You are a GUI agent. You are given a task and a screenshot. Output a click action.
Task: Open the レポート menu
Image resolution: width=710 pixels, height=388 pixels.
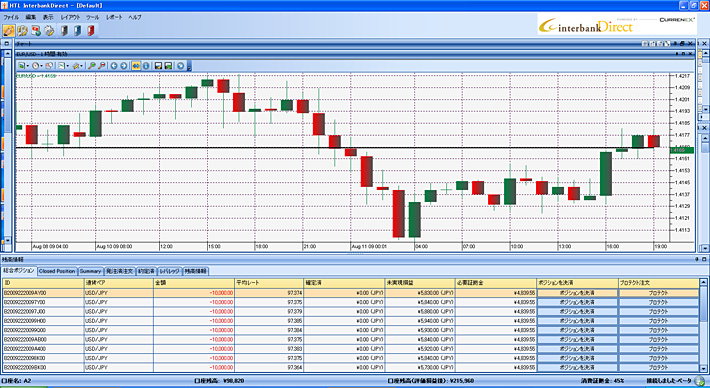114,17
